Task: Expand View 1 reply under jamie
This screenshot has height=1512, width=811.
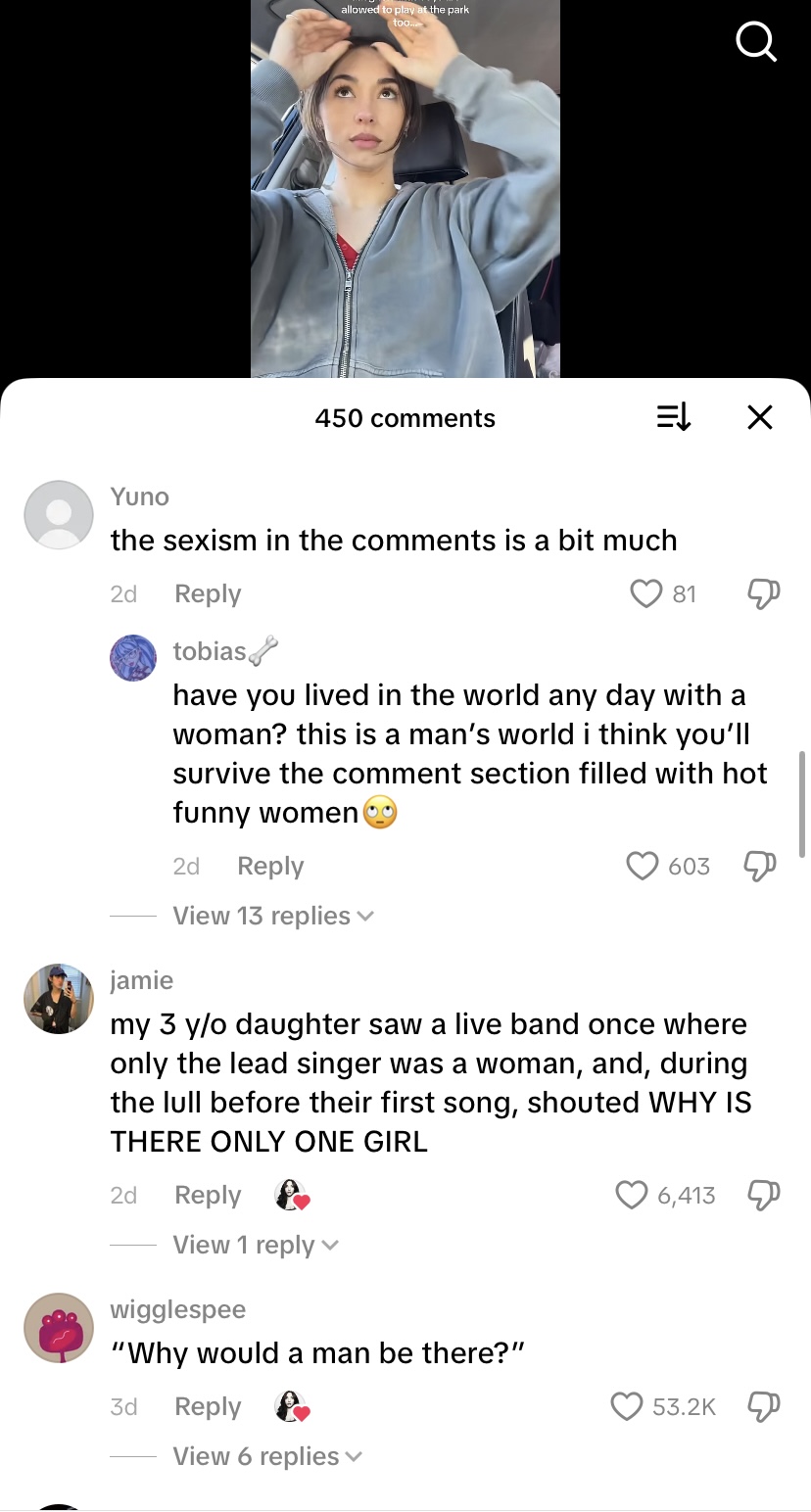Action: click(255, 1245)
